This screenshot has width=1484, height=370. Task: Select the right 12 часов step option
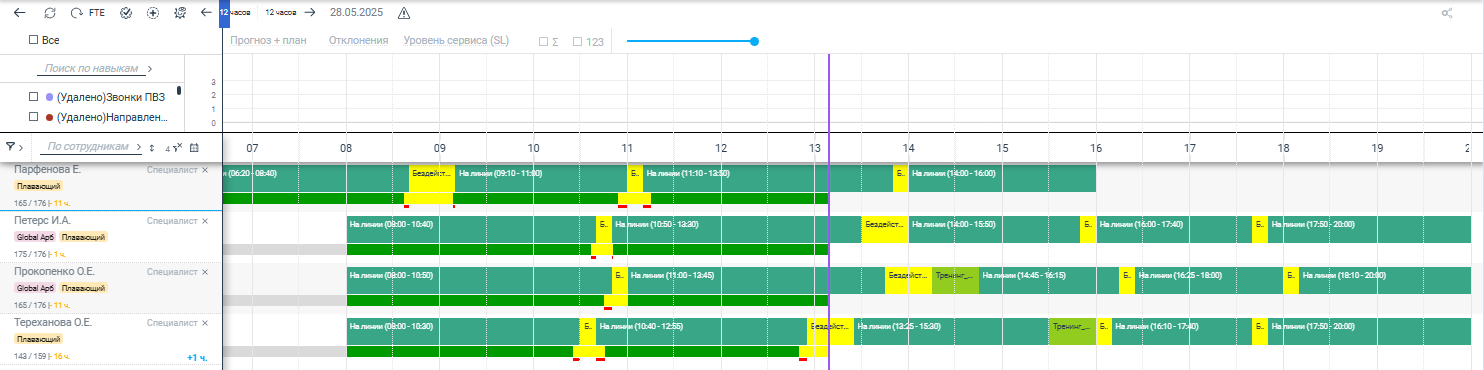[280, 13]
